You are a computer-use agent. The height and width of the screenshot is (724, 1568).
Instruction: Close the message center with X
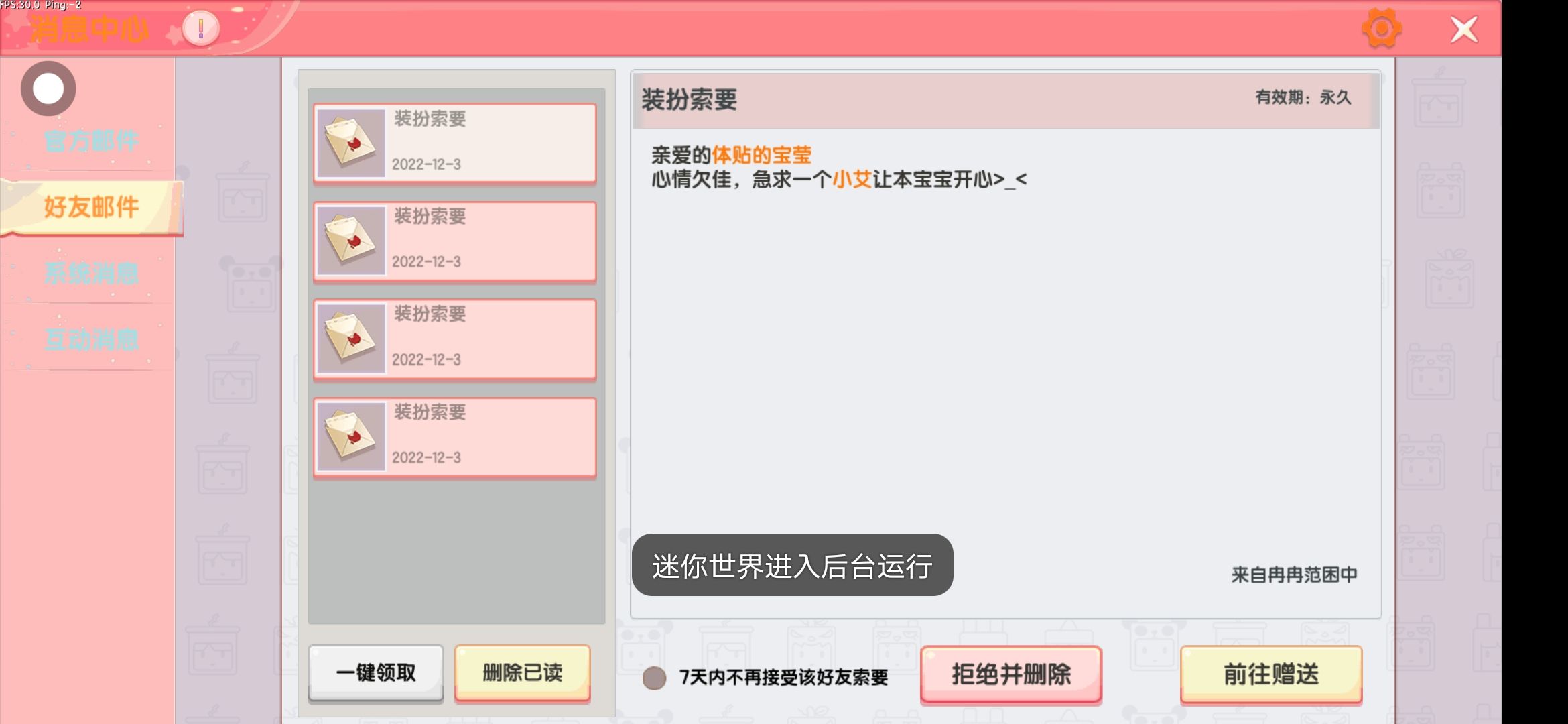[x=1463, y=29]
